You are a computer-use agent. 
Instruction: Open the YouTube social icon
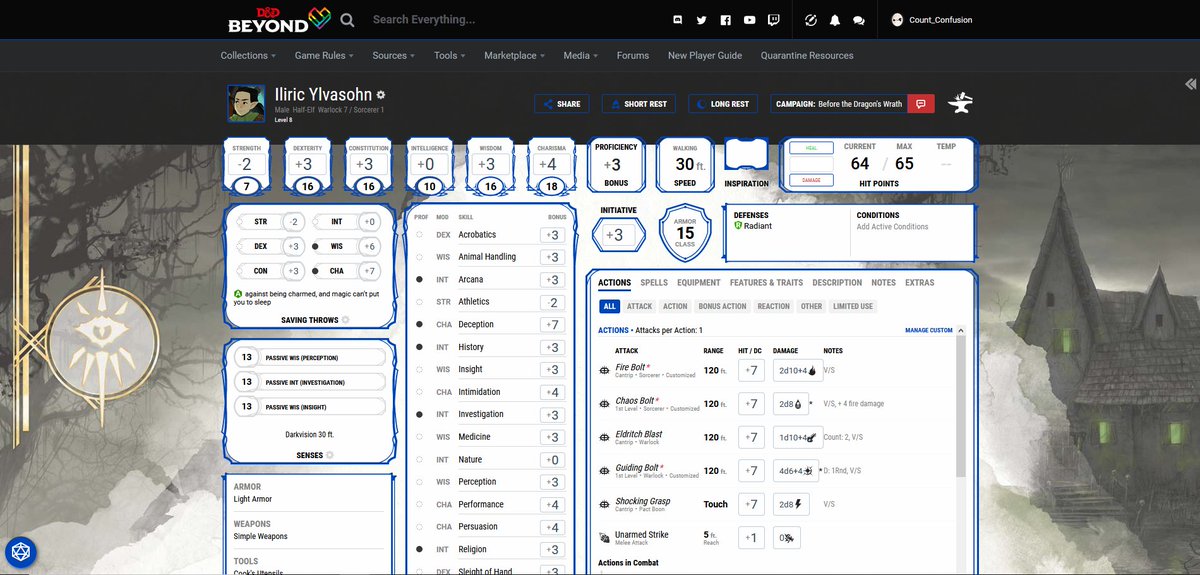750,20
